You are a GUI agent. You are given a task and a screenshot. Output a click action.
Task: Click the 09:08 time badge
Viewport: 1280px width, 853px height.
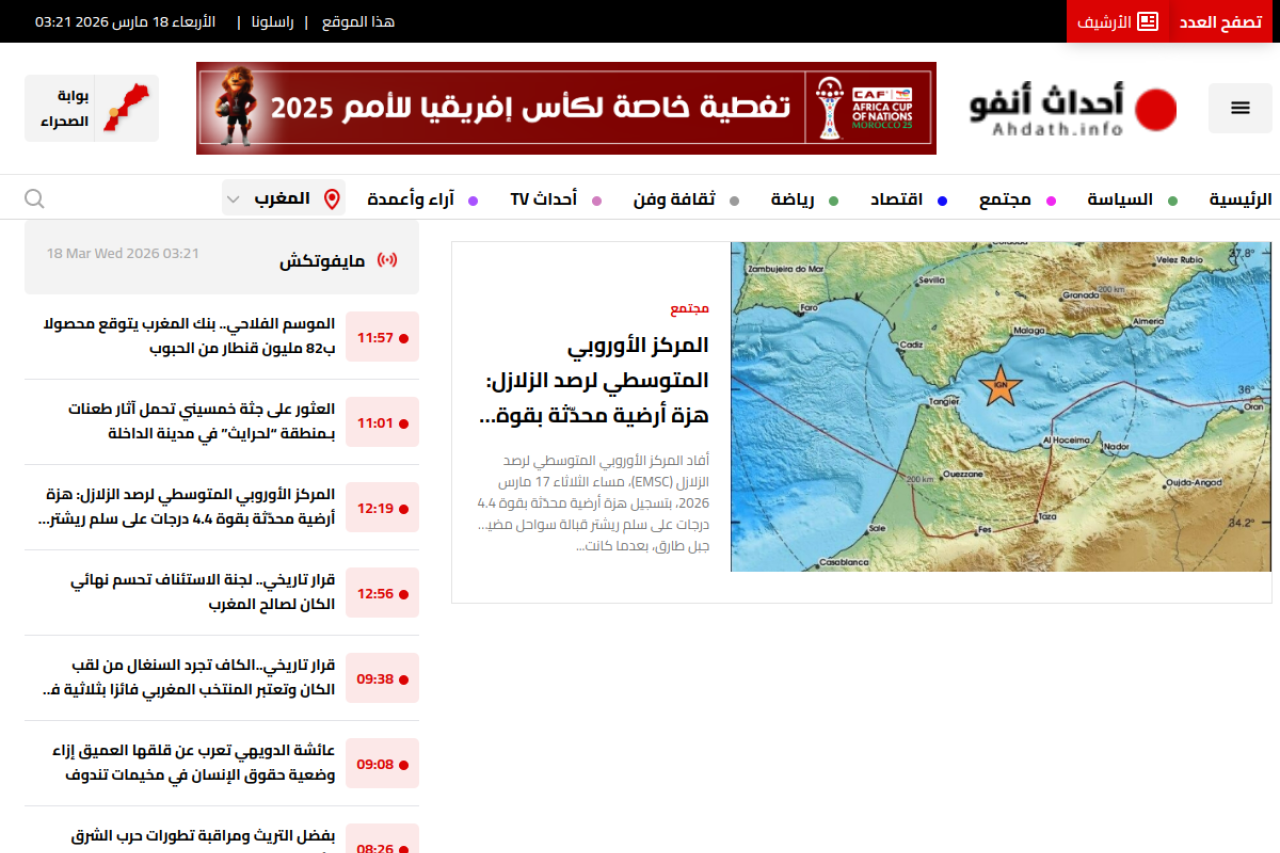tap(382, 764)
